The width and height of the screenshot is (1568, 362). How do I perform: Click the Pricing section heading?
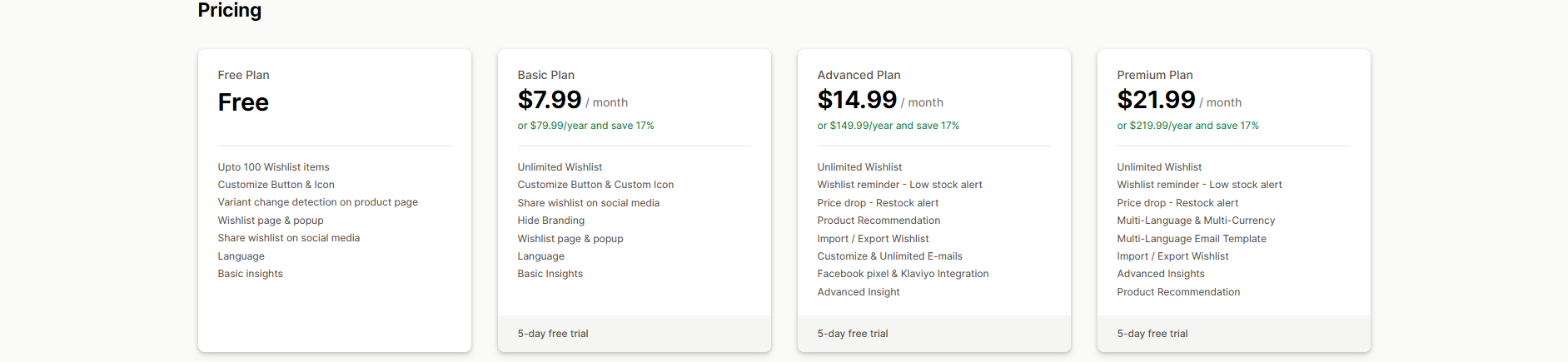tap(230, 10)
